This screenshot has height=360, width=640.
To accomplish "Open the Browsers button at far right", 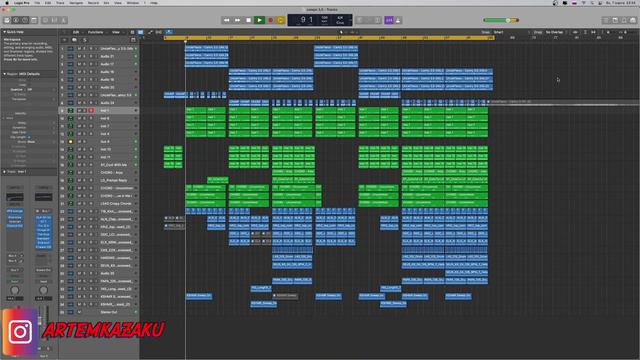I will tap(633, 20).
